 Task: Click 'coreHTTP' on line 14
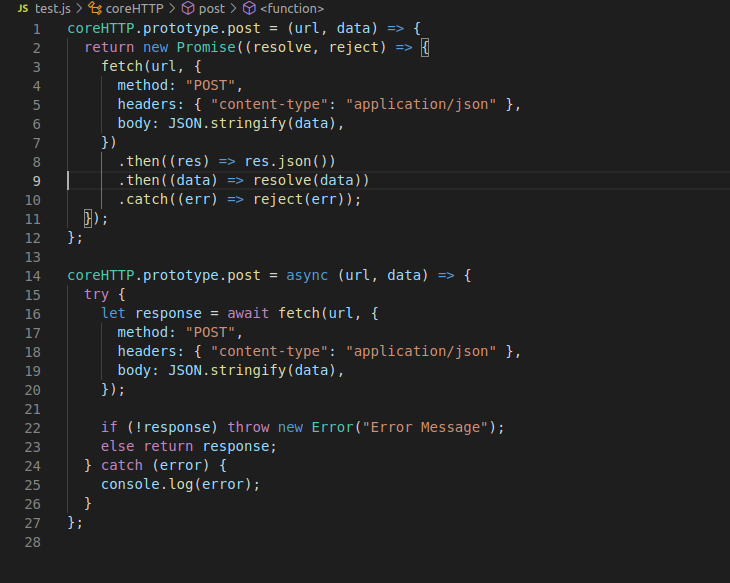coord(101,276)
